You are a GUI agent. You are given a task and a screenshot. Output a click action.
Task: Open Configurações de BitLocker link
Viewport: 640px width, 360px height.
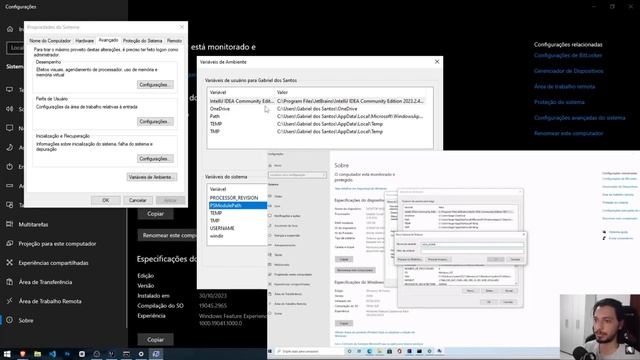click(x=568, y=55)
